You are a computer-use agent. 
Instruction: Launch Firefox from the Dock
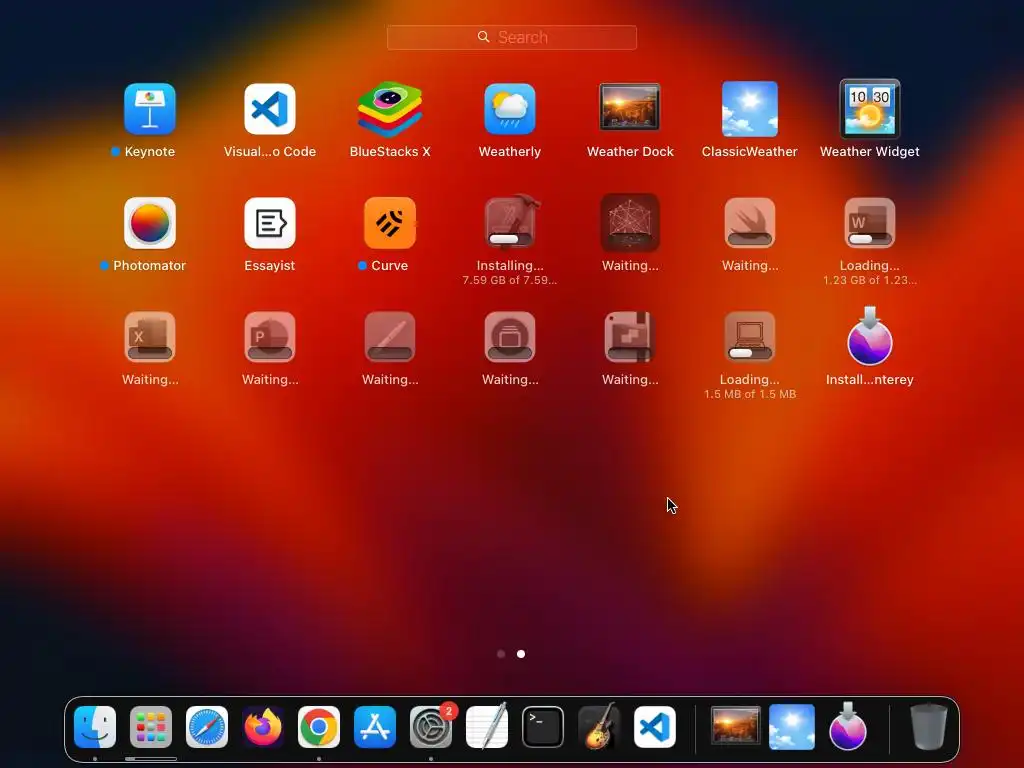point(263,727)
